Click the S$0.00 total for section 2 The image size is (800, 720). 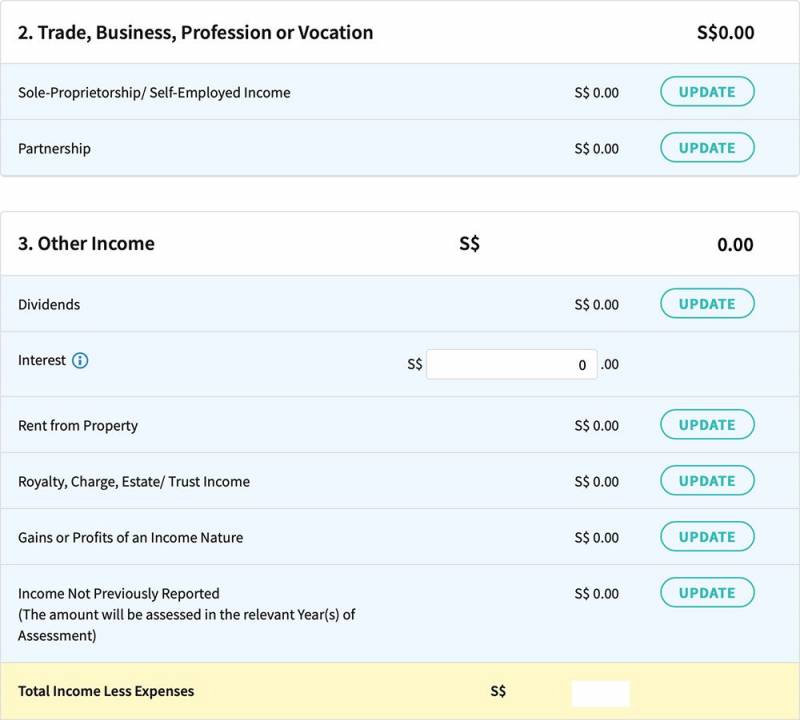coord(725,33)
